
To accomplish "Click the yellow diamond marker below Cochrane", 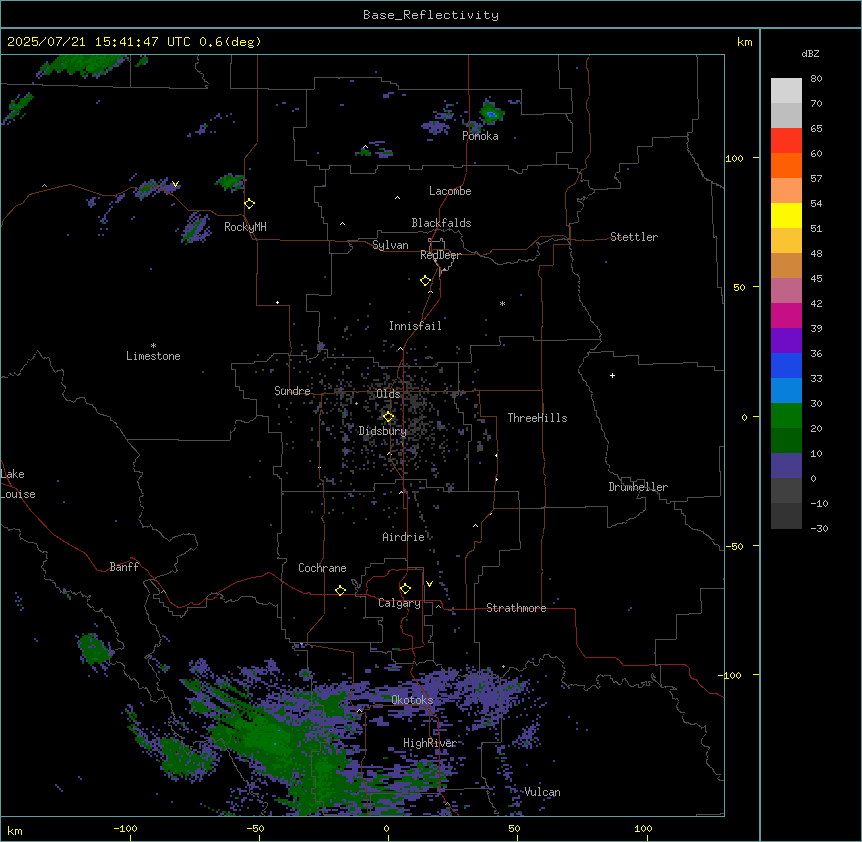I will 340,591.
